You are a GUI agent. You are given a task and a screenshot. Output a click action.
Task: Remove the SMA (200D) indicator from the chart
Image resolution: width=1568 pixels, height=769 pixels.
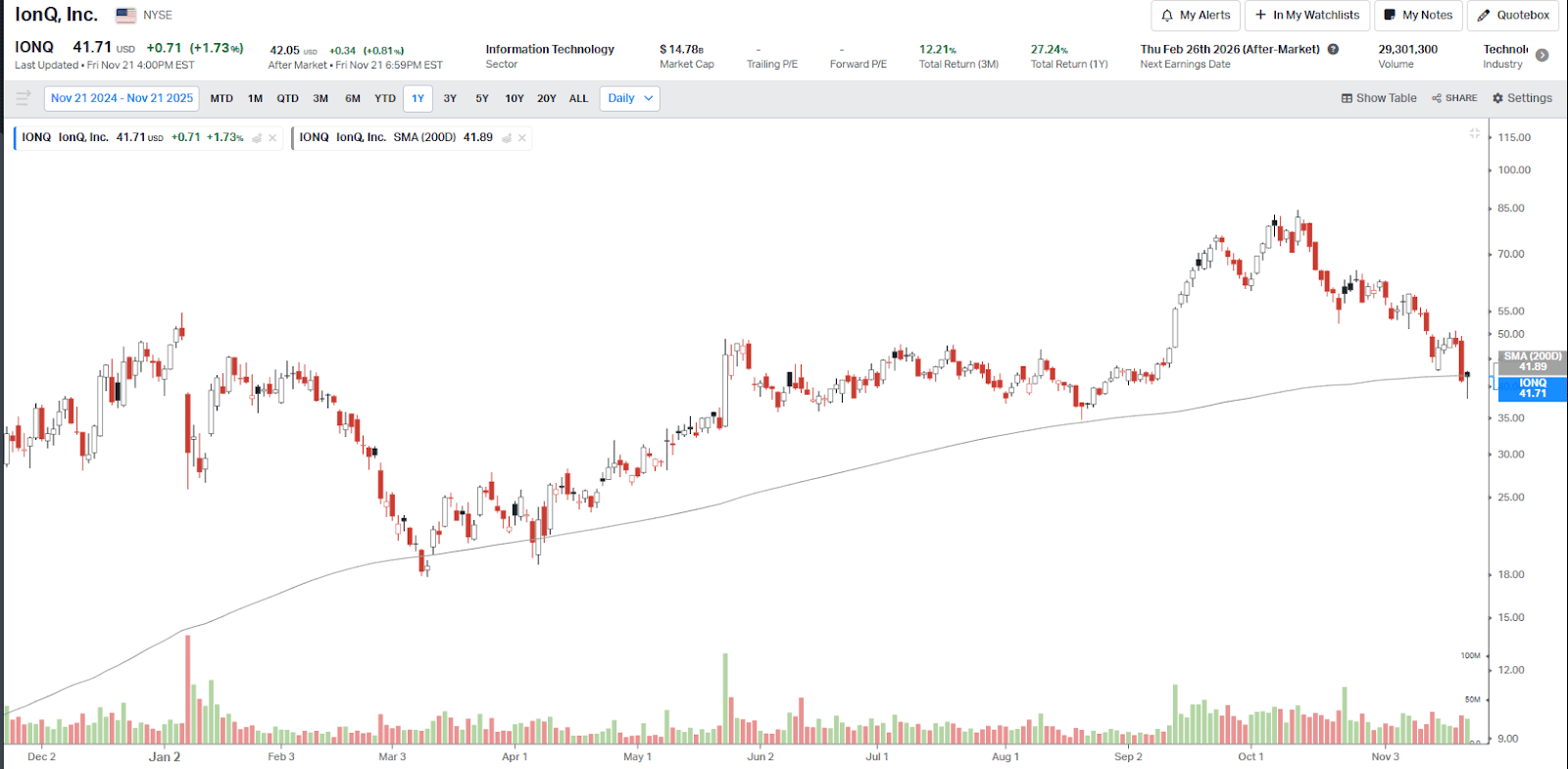(x=522, y=138)
